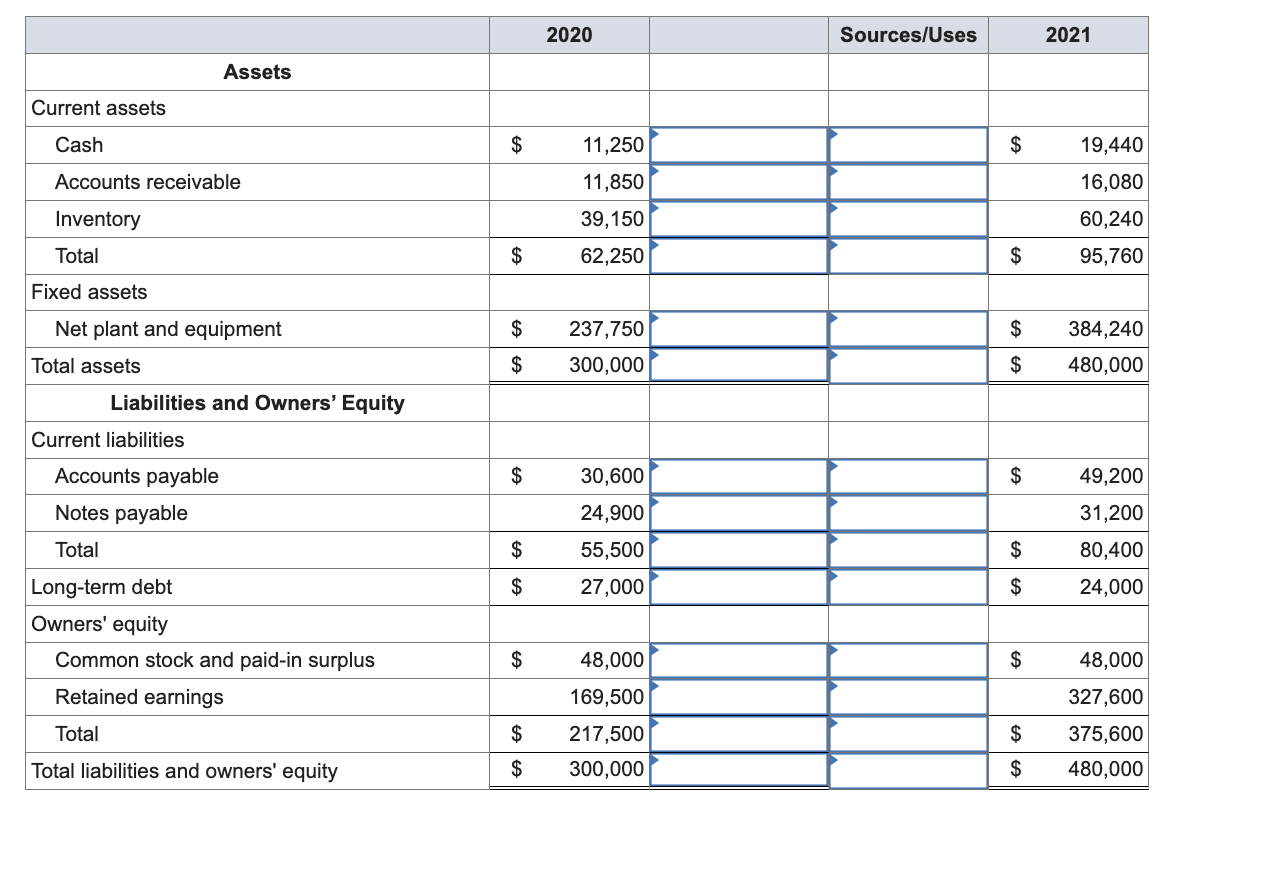Open Sources/Uses cell for Accounts payable
Screen dimensions: 1288x896
[x=908, y=476]
